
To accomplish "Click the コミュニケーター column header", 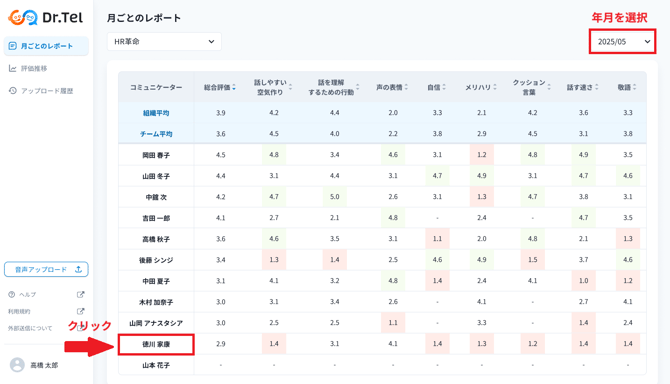I will click(156, 87).
